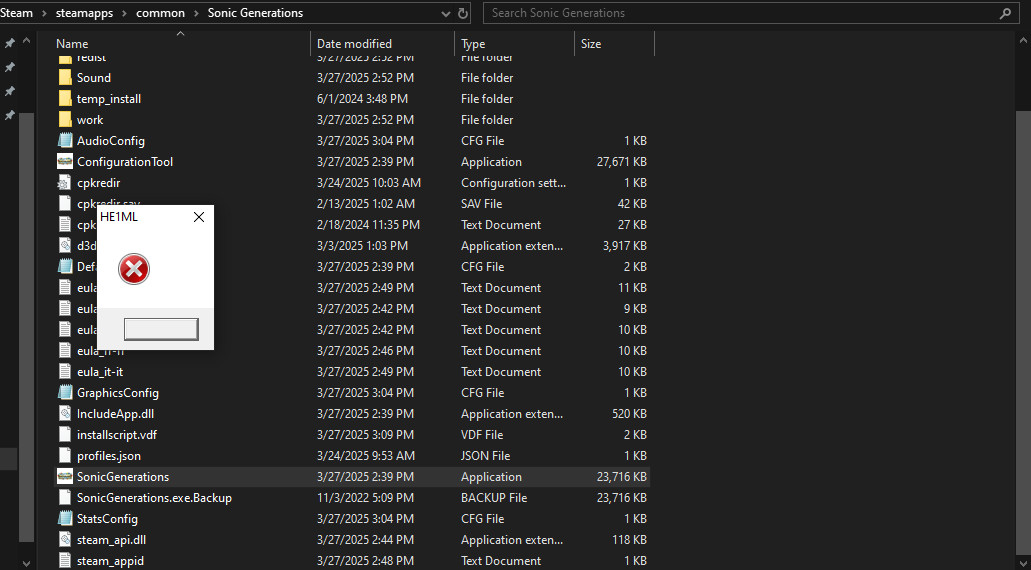Click the steam_appid text file icon
Screen dimensions: 1031x570
pyautogui.click(x=65, y=561)
